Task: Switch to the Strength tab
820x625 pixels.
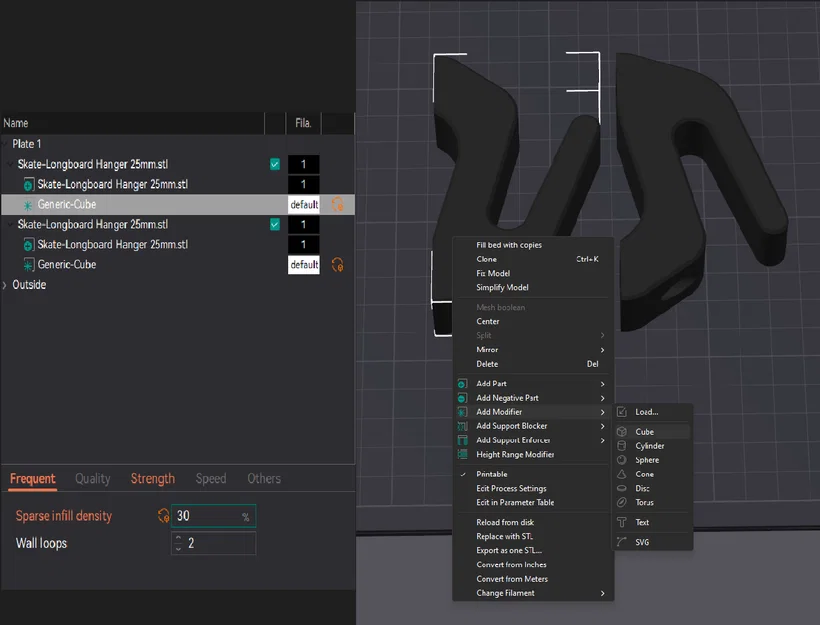Action: [153, 479]
